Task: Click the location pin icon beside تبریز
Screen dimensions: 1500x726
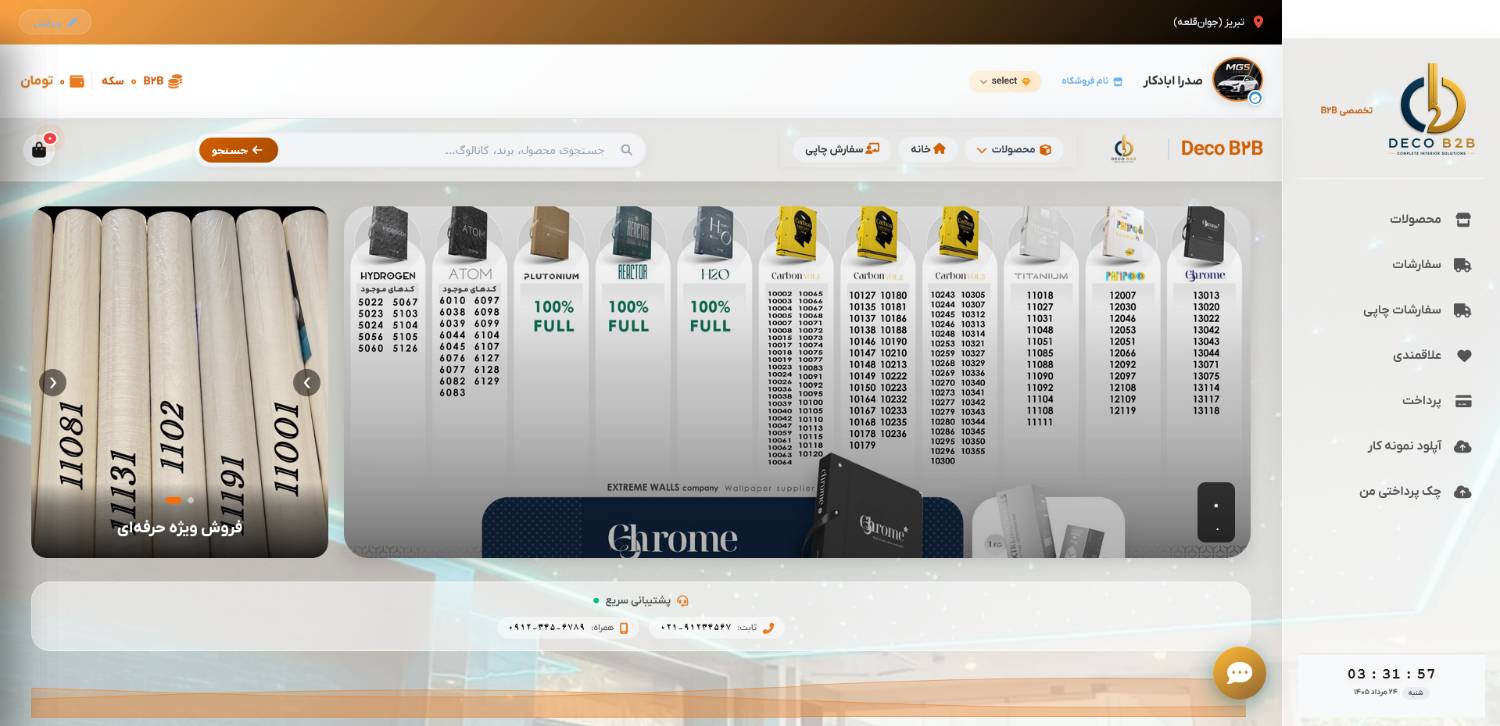Action: [x=1258, y=22]
